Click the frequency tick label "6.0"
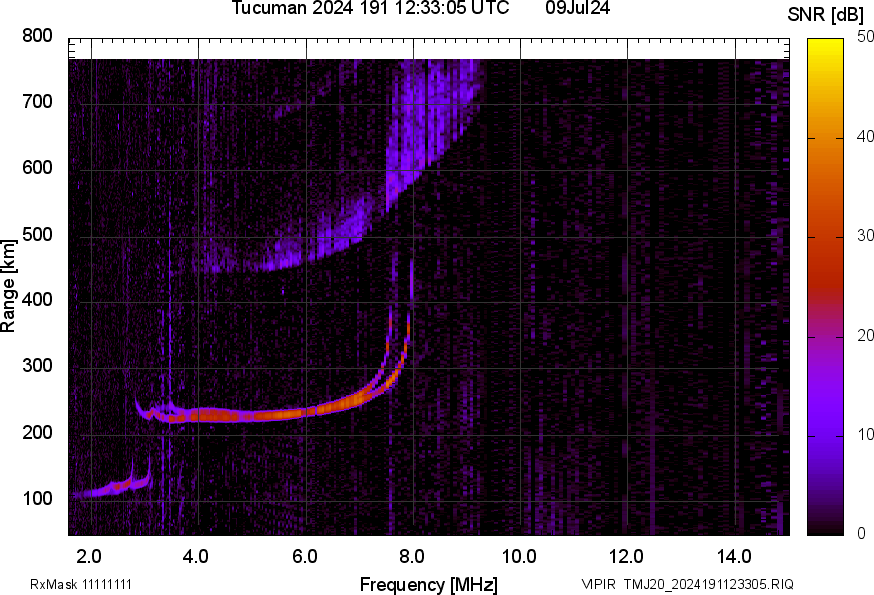The height and width of the screenshot is (595, 874). (304, 556)
